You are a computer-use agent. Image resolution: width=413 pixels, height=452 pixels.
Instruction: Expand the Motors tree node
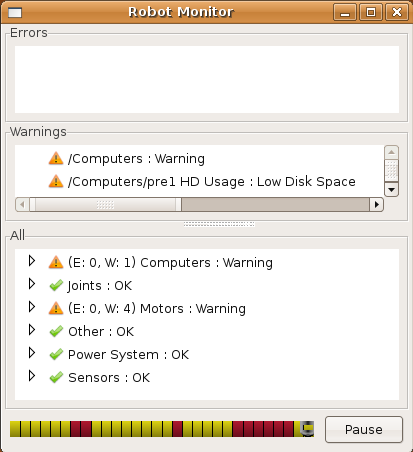pyautogui.click(x=32, y=307)
